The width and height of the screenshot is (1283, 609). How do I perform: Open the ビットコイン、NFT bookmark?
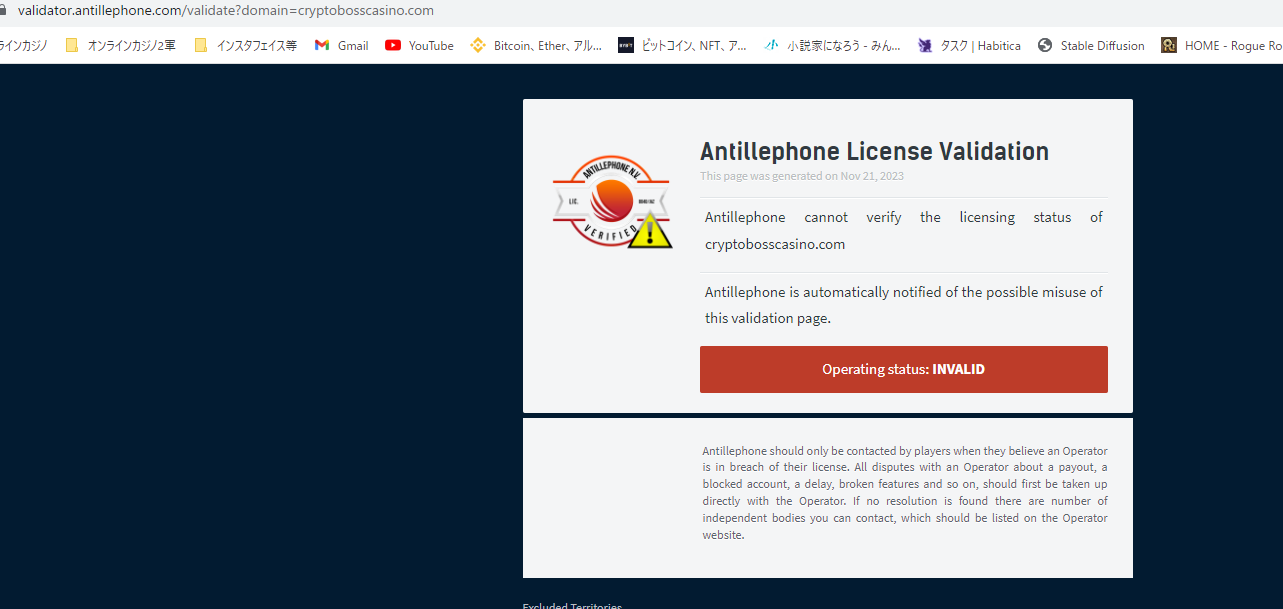click(682, 45)
